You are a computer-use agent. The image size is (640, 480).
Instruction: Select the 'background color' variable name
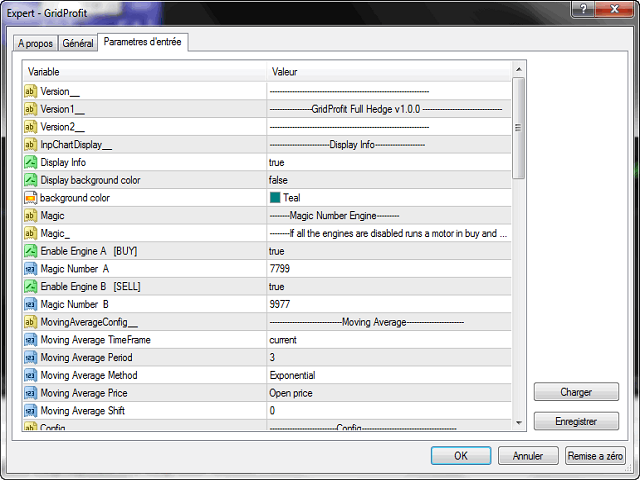[75, 198]
